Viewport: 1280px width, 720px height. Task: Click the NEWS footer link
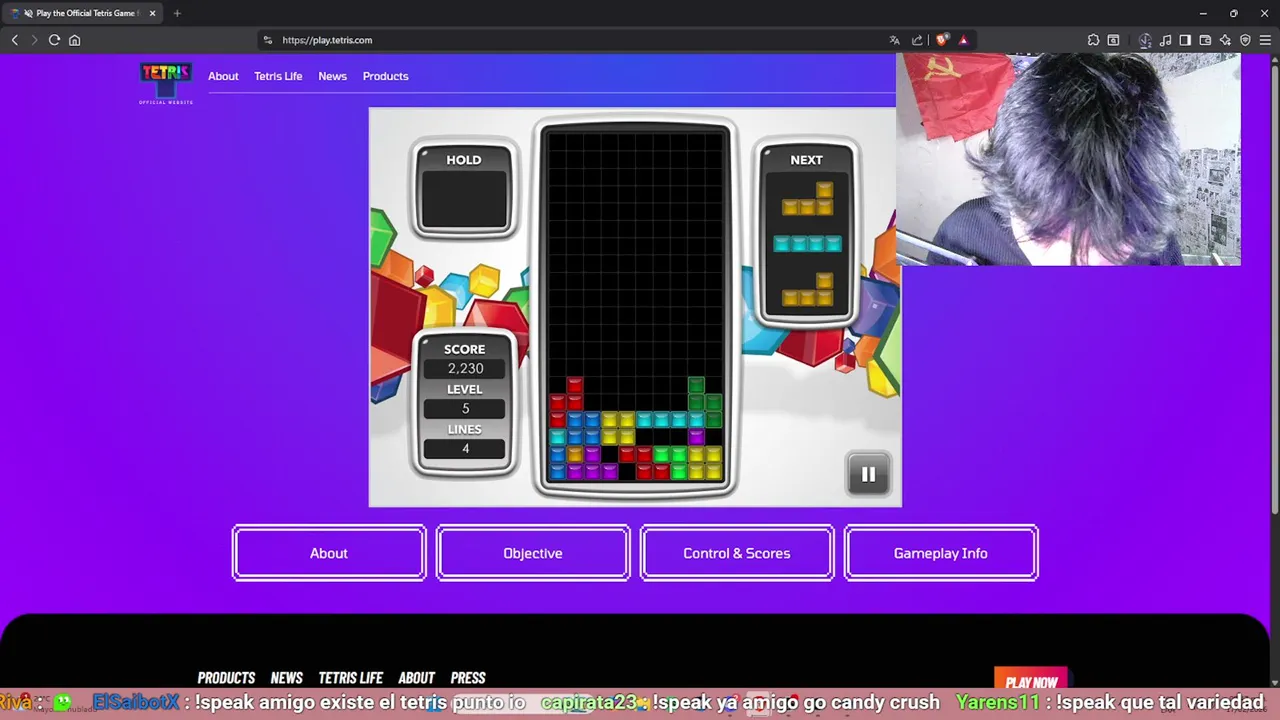pyautogui.click(x=287, y=678)
